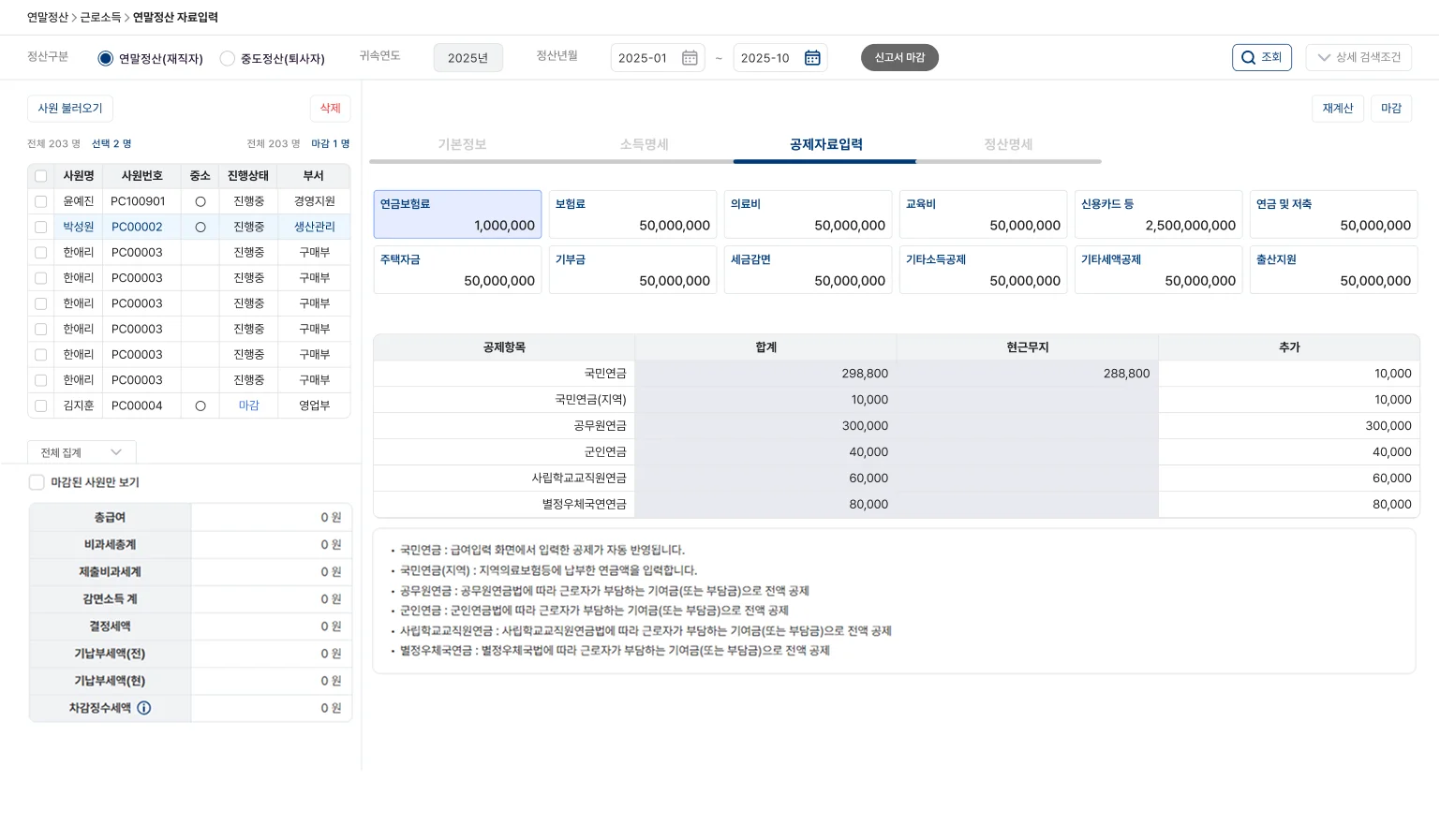Click the info icon beside 차감징수세액
Image resolution: width=1440 pixels, height=840 pixels.
(144, 708)
